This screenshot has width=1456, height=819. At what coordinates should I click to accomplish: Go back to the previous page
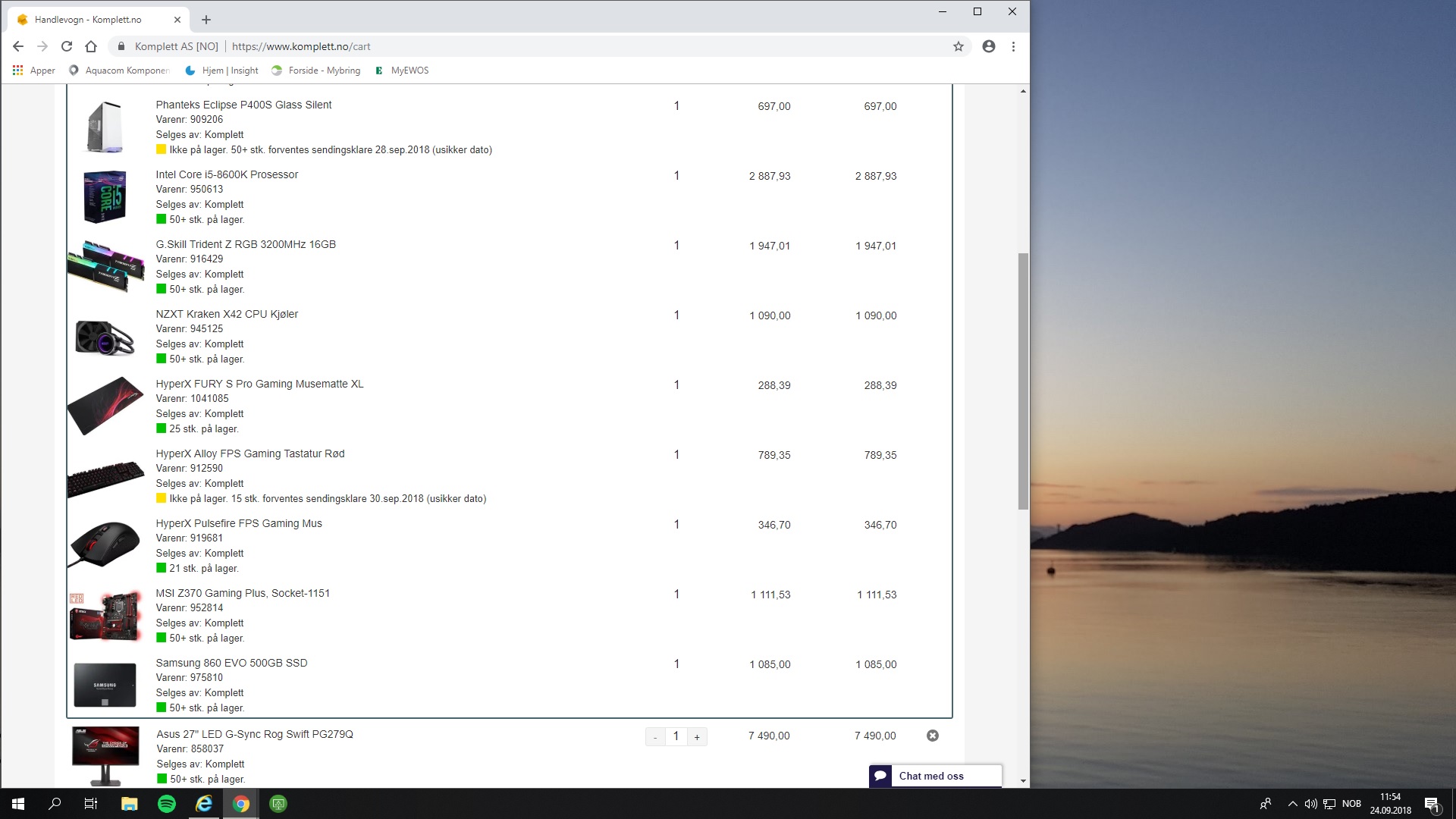(18, 46)
